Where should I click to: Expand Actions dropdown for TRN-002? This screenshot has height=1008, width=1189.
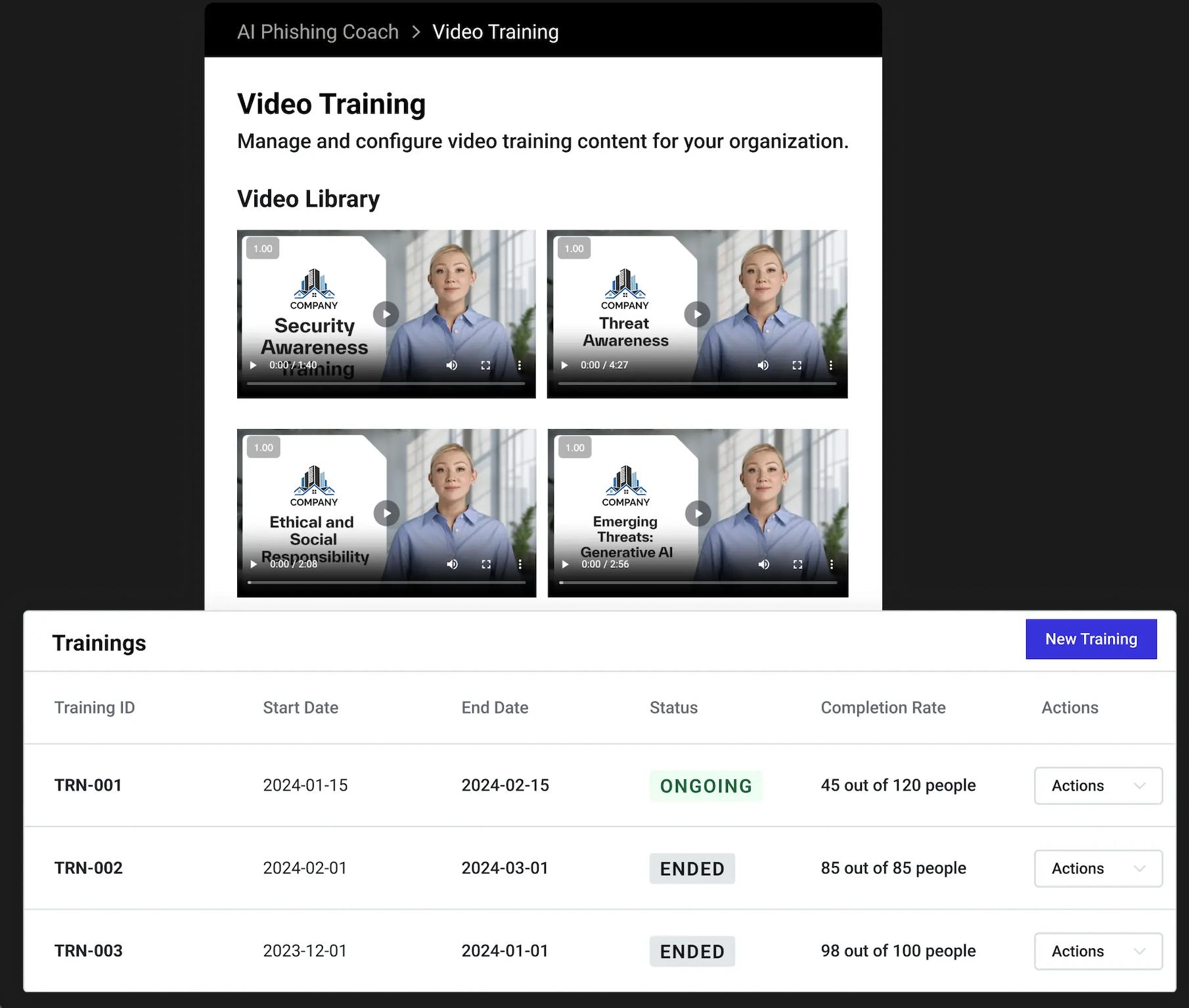[1098, 869]
